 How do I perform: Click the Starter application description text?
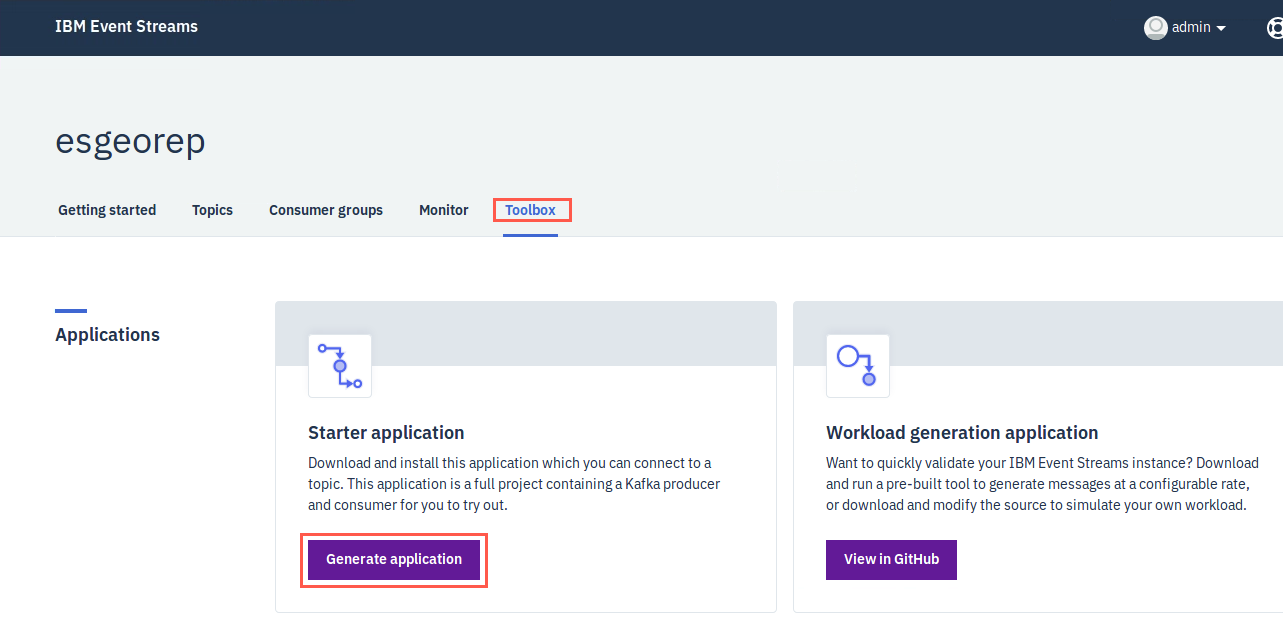[514, 484]
